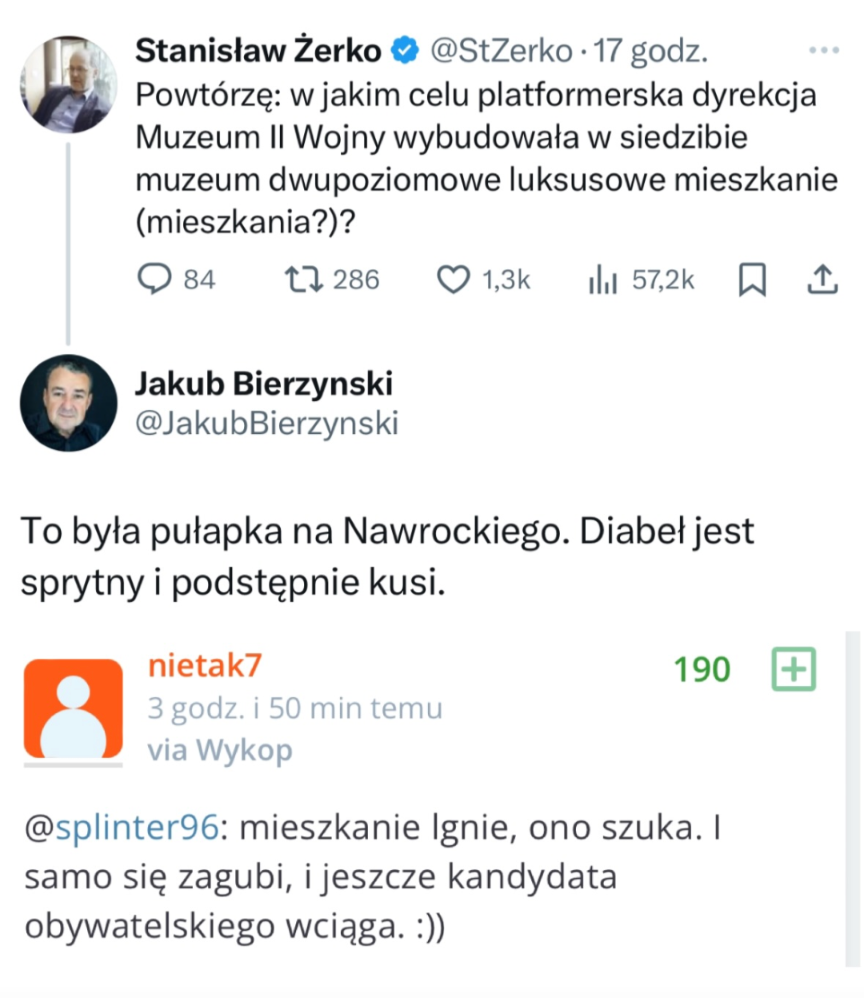Click the blue verified badge
Viewport: 864px width, 998px height.
point(406,50)
